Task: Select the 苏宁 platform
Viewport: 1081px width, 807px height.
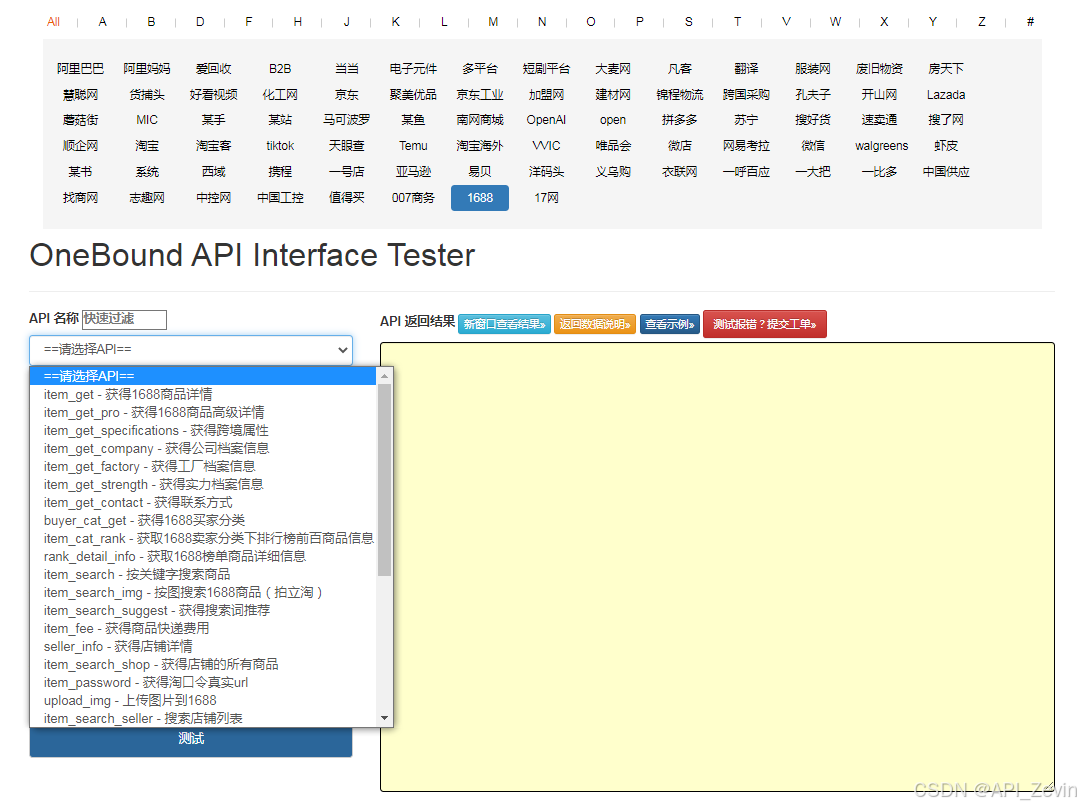Action: 746,120
